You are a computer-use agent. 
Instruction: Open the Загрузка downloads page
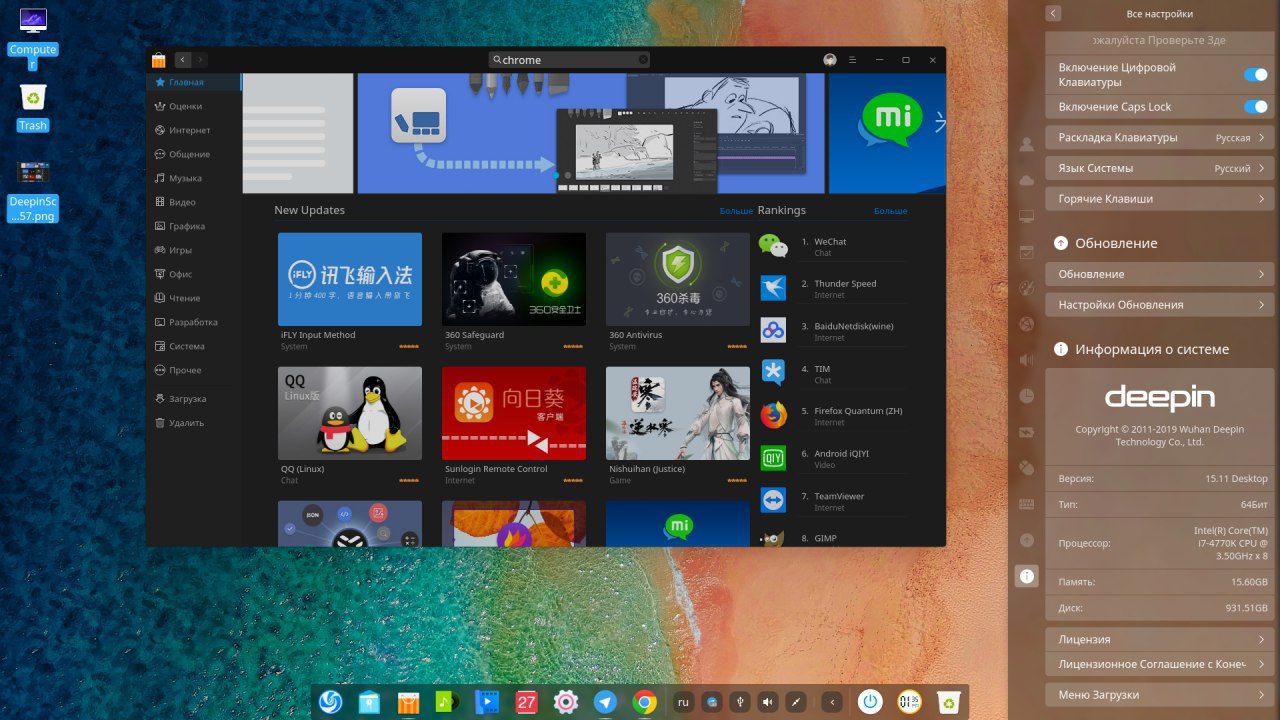pyautogui.click(x=194, y=399)
